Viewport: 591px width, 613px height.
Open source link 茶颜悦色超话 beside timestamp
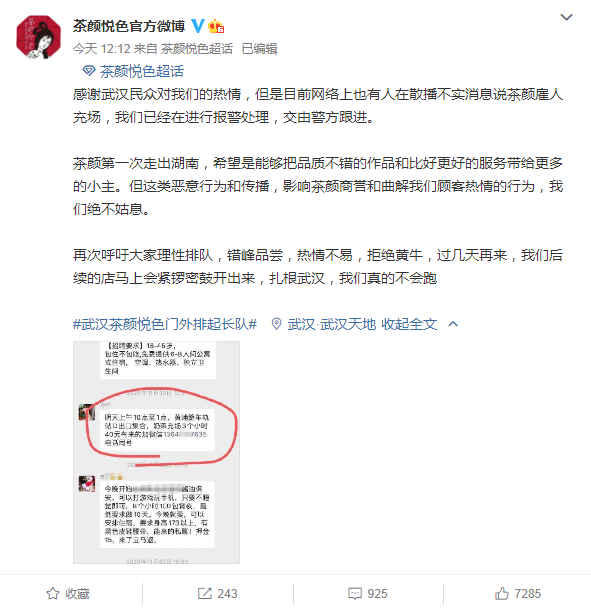197,48
